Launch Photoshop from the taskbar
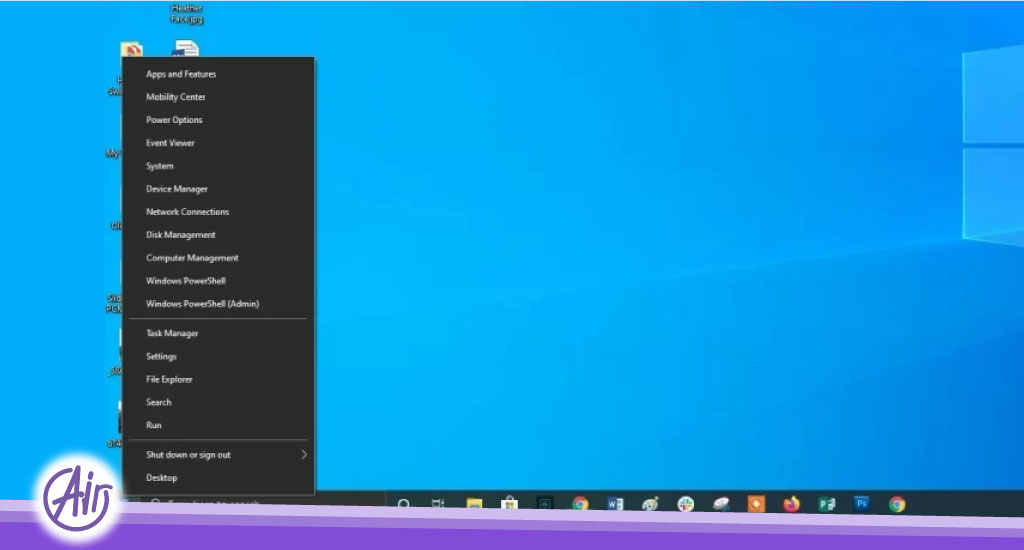 [x=862, y=504]
